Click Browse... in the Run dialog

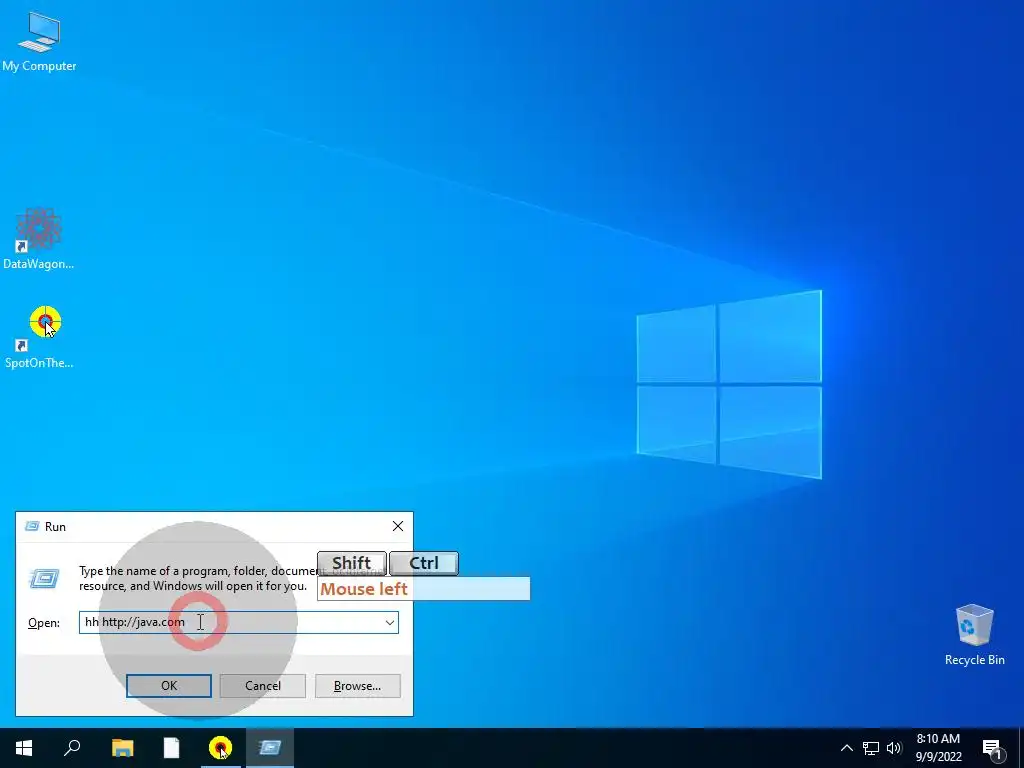(x=357, y=686)
